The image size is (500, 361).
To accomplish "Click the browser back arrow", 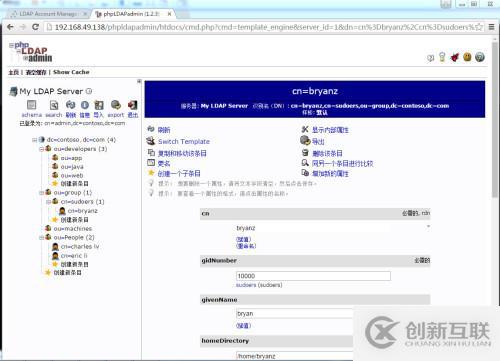I will [x=10, y=27].
